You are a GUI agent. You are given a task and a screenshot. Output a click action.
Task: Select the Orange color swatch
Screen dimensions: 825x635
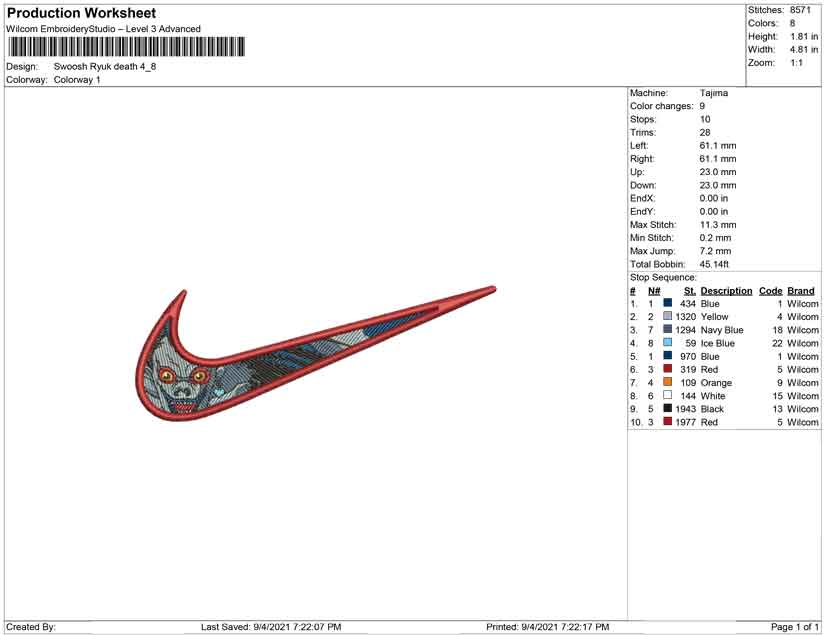(x=668, y=382)
